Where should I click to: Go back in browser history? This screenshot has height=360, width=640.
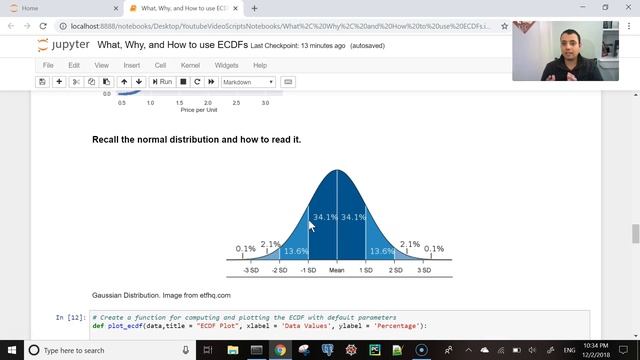pos(11,26)
